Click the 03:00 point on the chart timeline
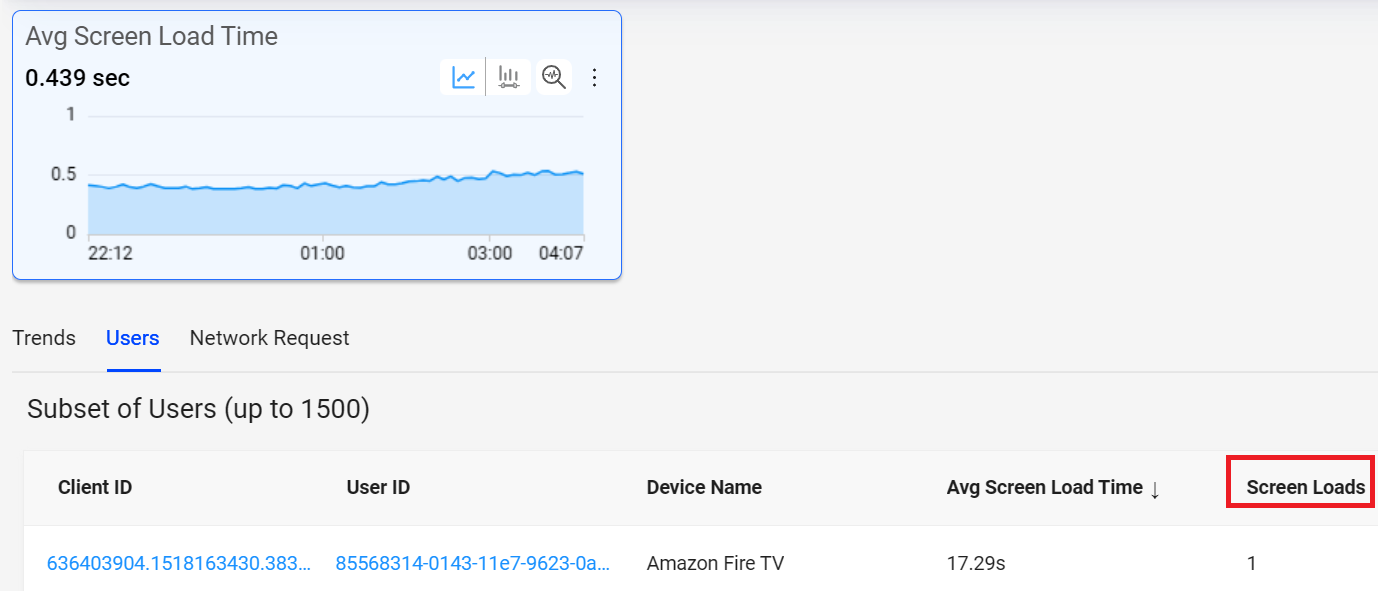 click(490, 253)
